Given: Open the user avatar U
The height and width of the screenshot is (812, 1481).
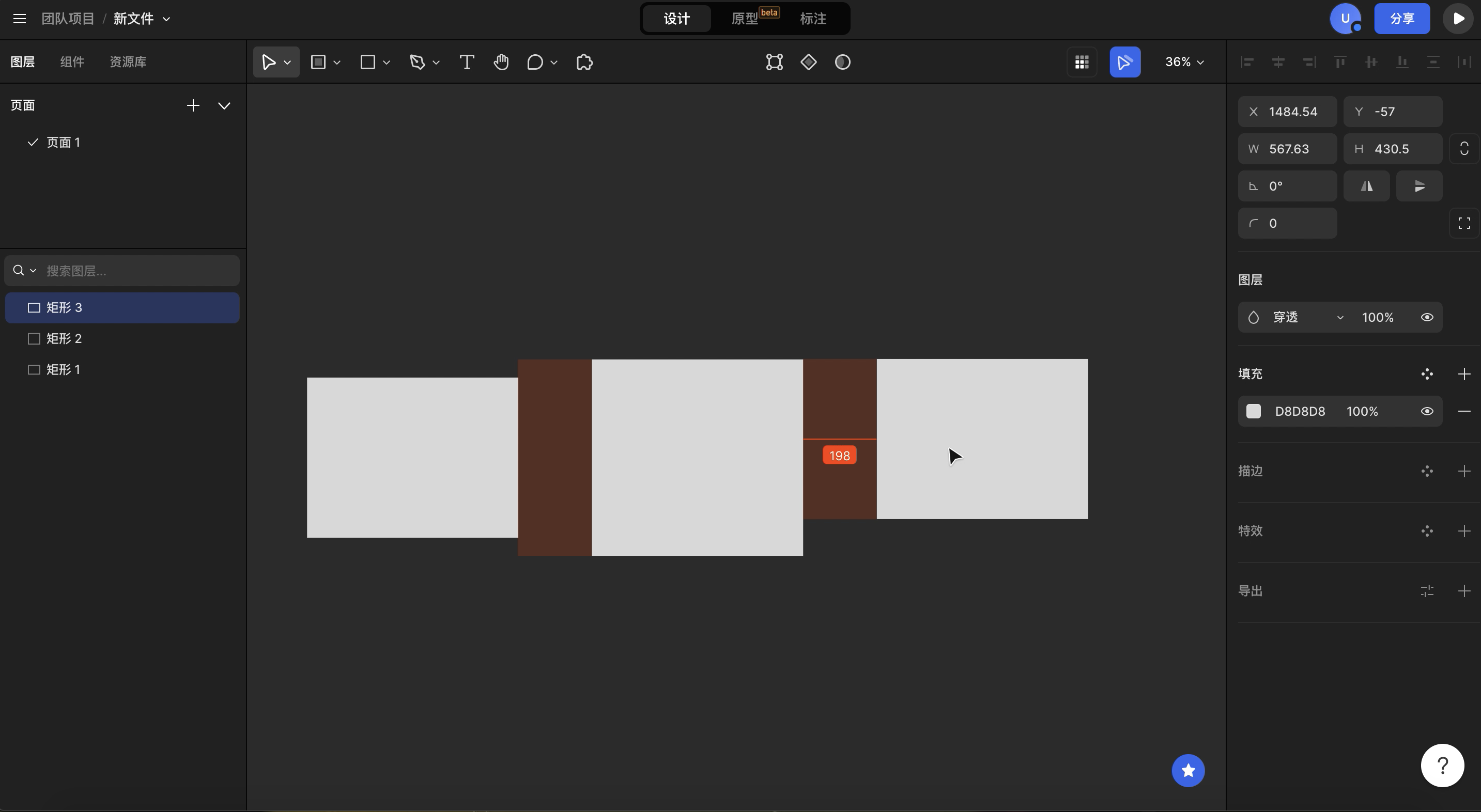Looking at the screenshot, I should [1345, 19].
